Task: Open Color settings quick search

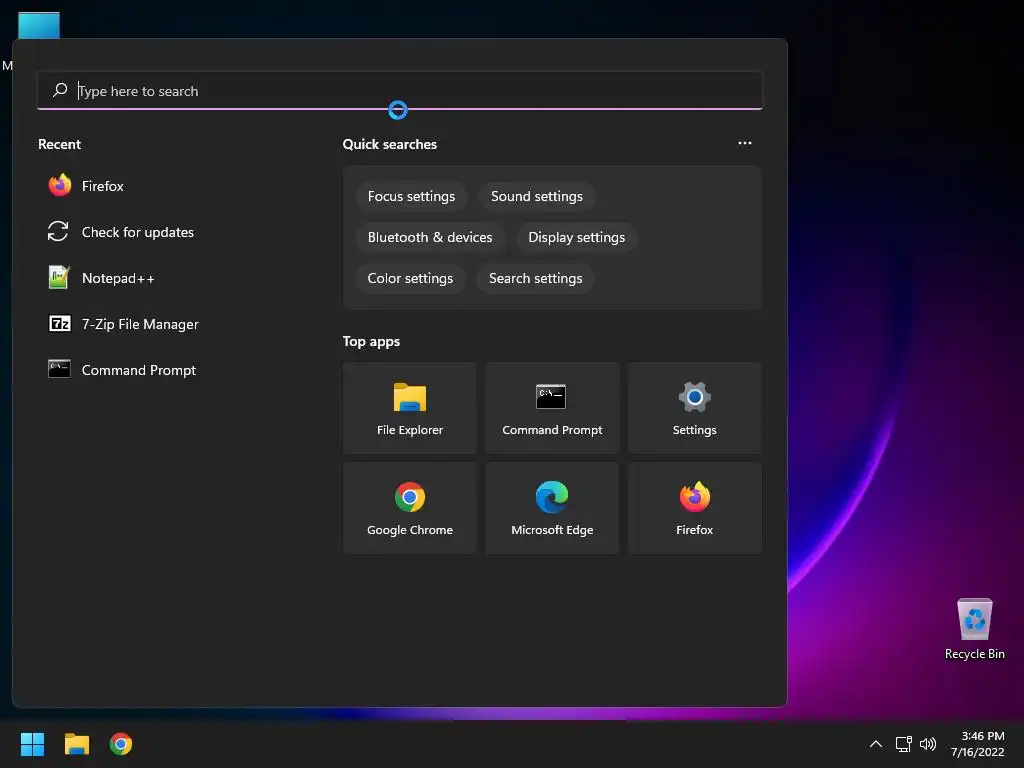Action: point(410,279)
